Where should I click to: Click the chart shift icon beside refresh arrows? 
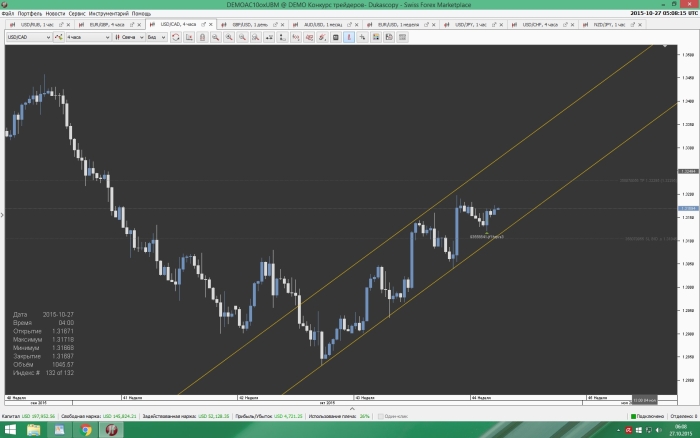point(189,38)
